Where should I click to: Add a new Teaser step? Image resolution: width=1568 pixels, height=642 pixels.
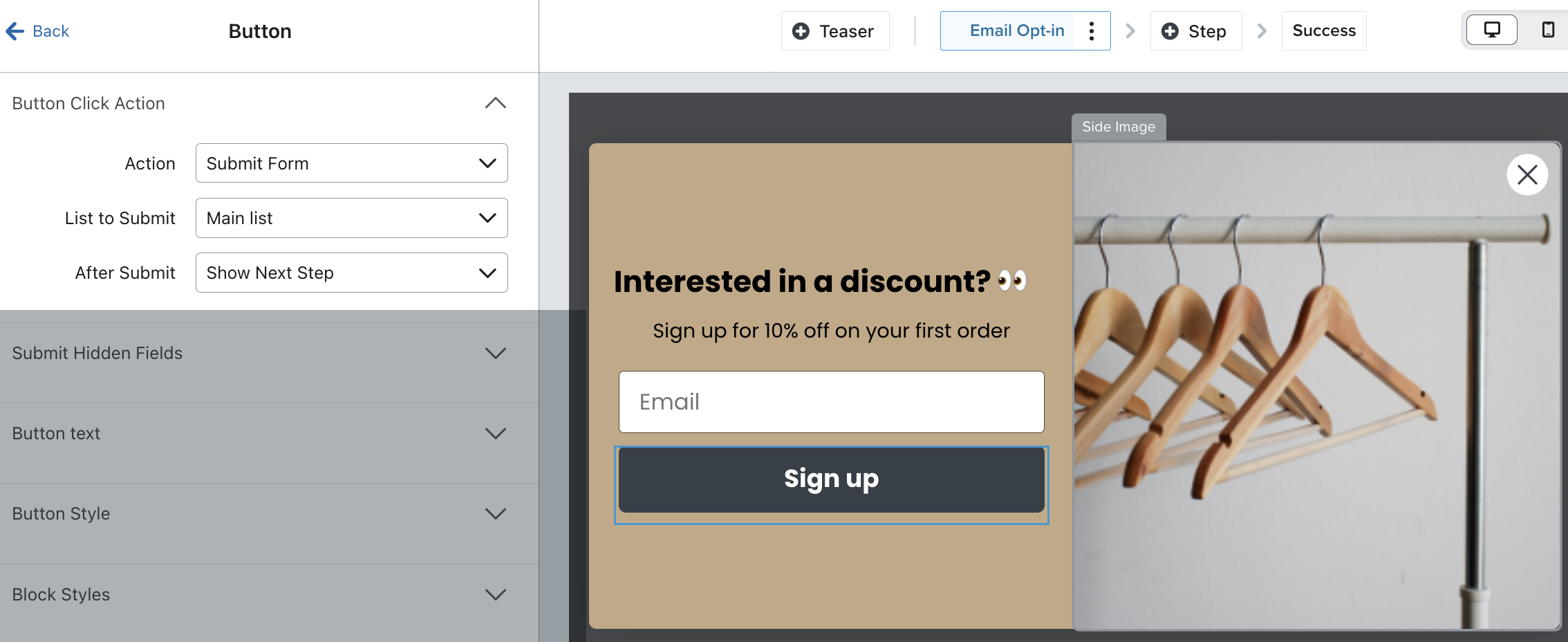[834, 30]
